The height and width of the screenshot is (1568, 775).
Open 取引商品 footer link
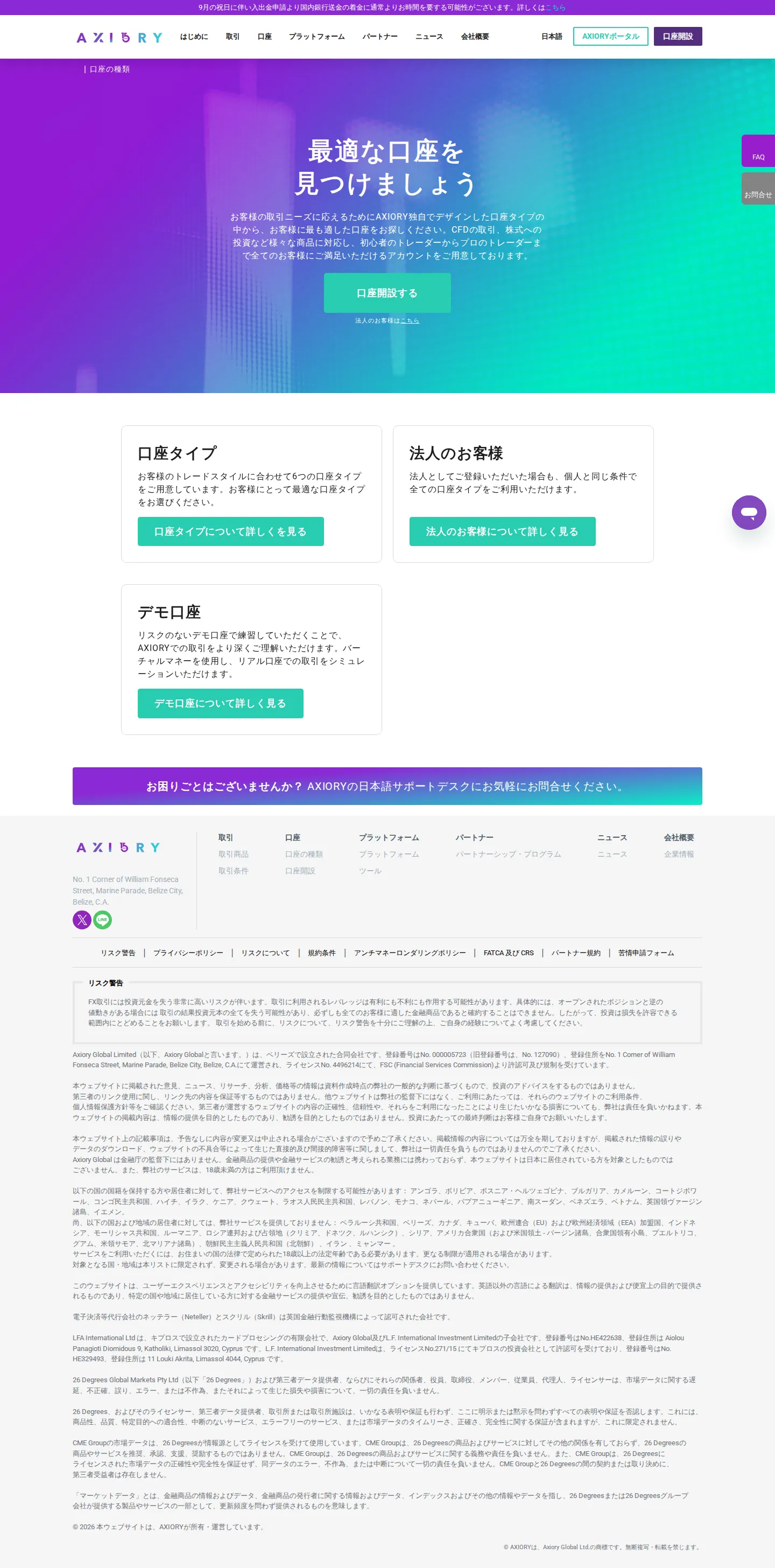tap(234, 854)
